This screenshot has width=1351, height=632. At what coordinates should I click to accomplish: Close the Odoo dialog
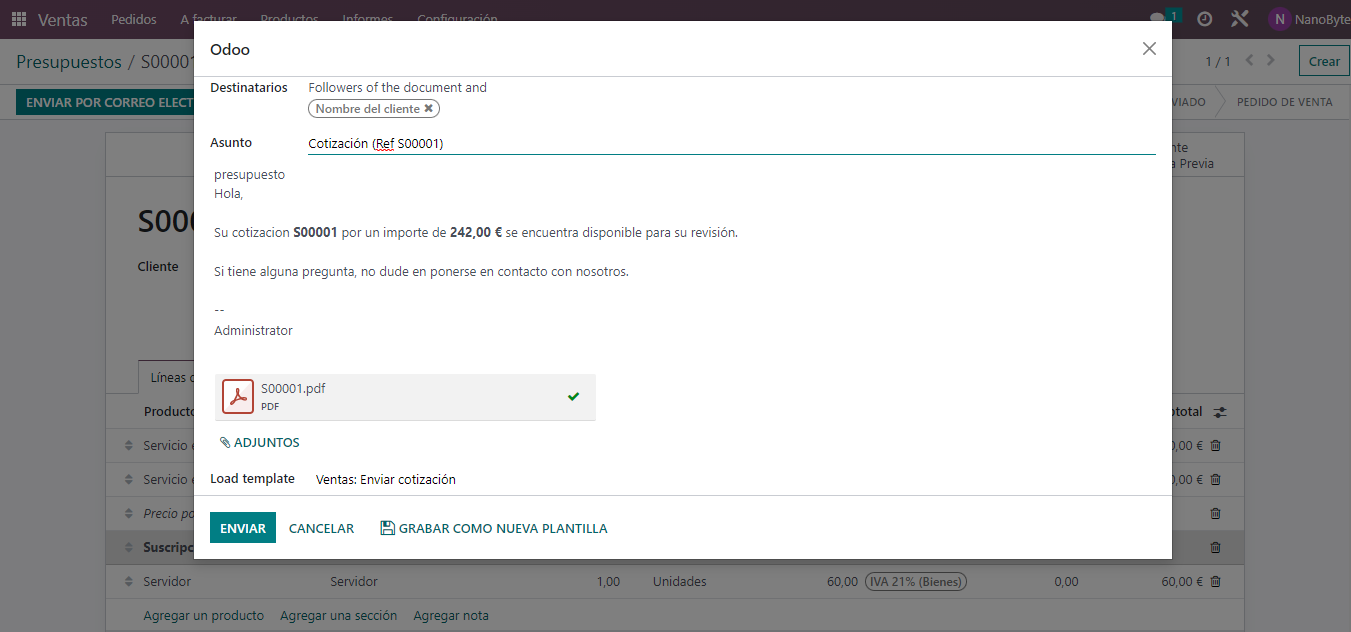point(1149,49)
